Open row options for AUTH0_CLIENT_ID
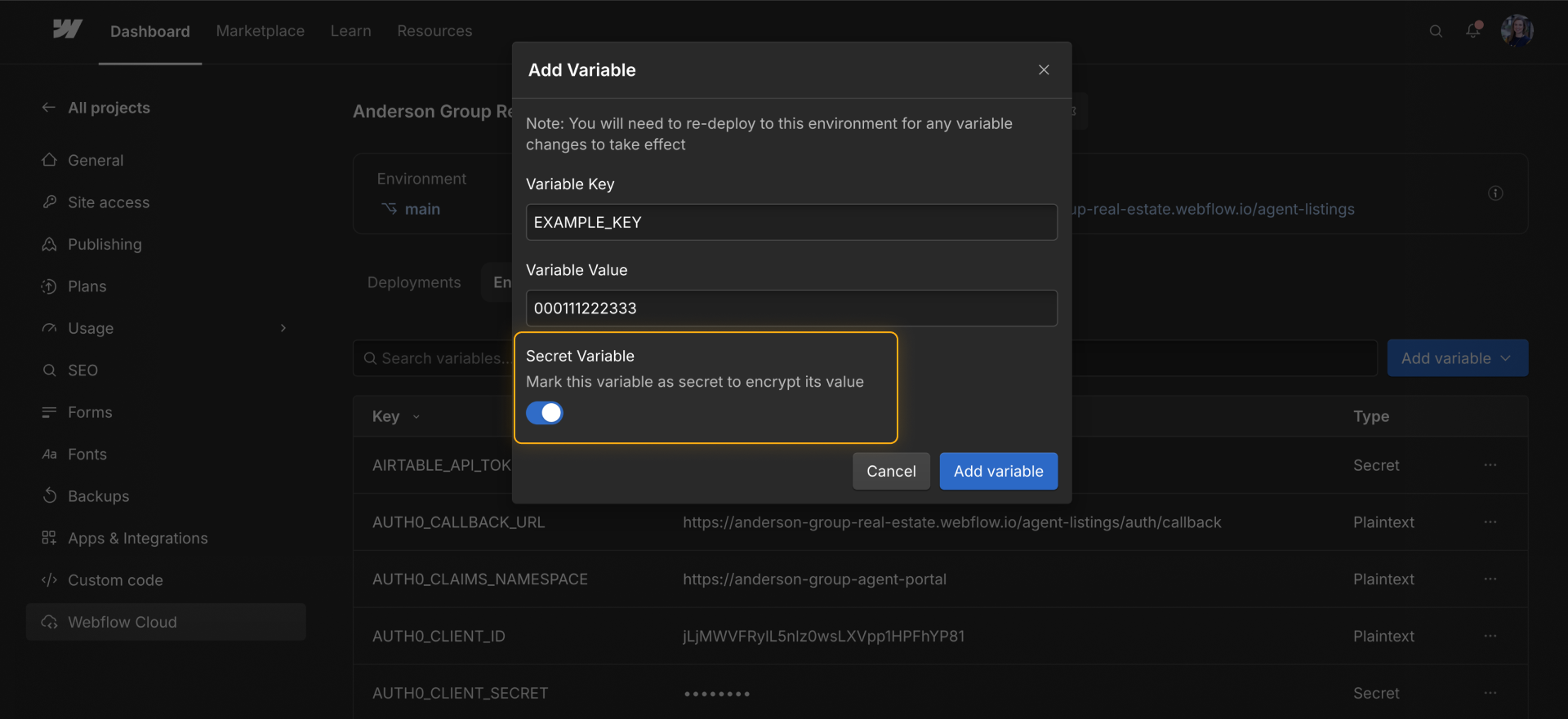 (1490, 636)
